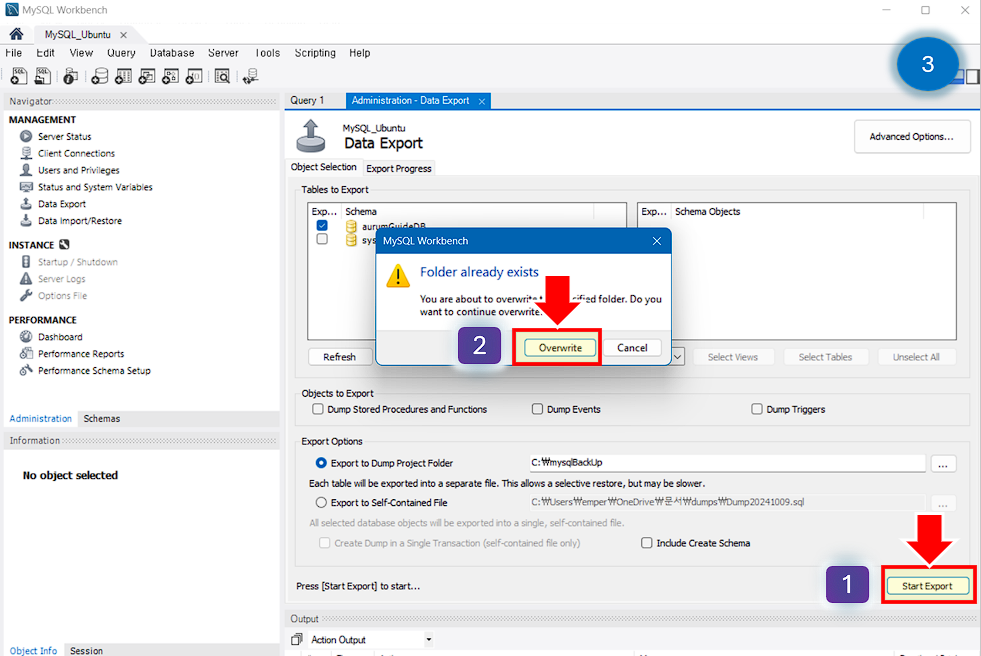Click the Select Views button
This screenshot has width=981, height=656.
tap(733, 357)
